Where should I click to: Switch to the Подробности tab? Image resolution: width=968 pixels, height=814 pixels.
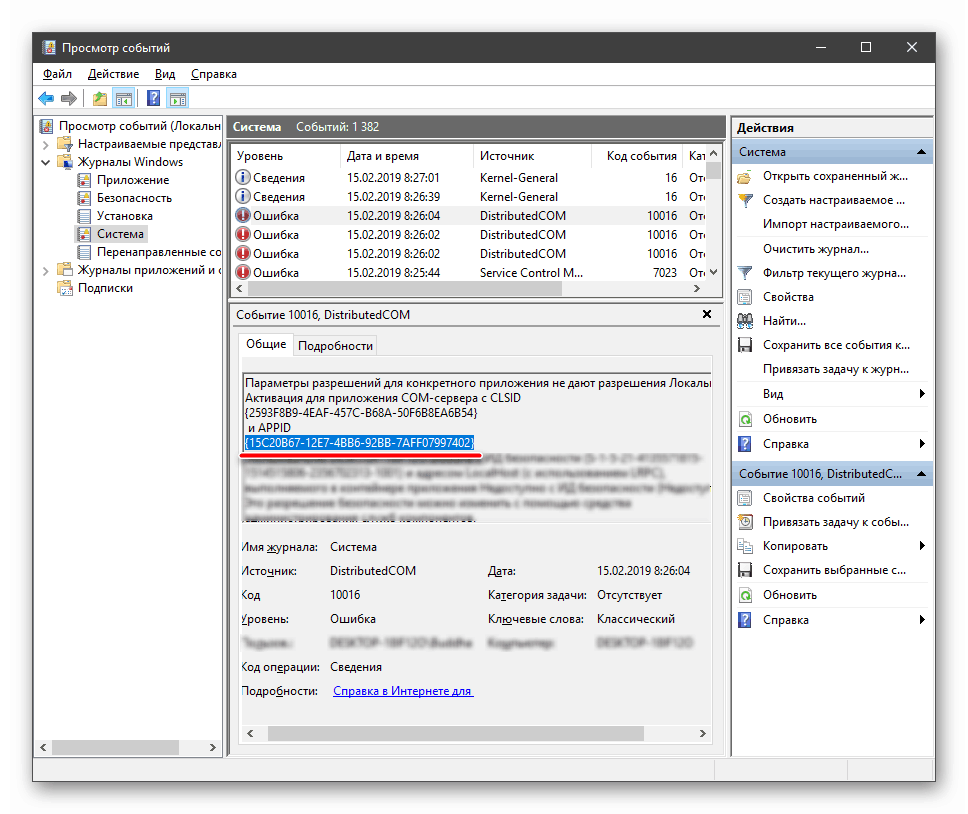click(335, 346)
